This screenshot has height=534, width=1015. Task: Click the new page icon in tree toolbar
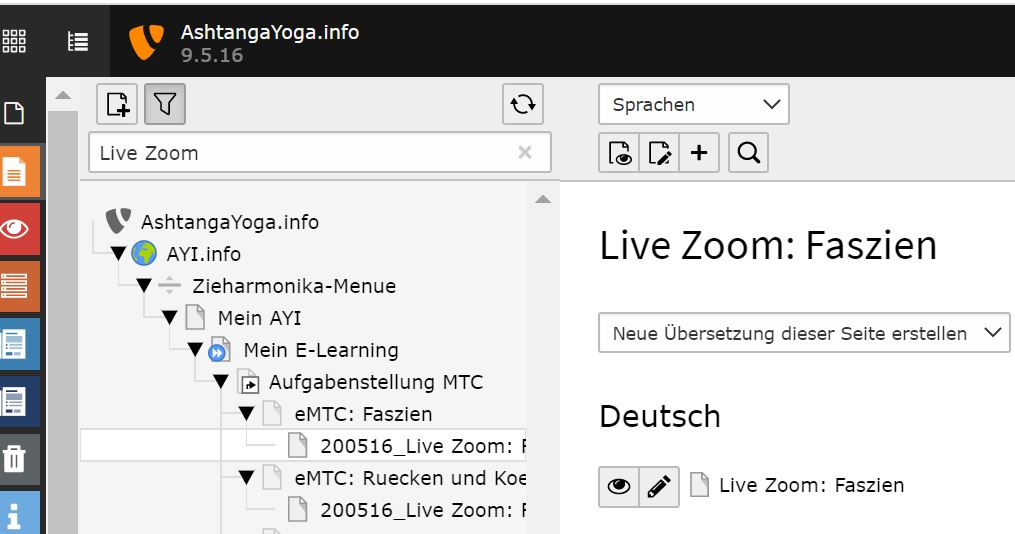(x=117, y=104)
